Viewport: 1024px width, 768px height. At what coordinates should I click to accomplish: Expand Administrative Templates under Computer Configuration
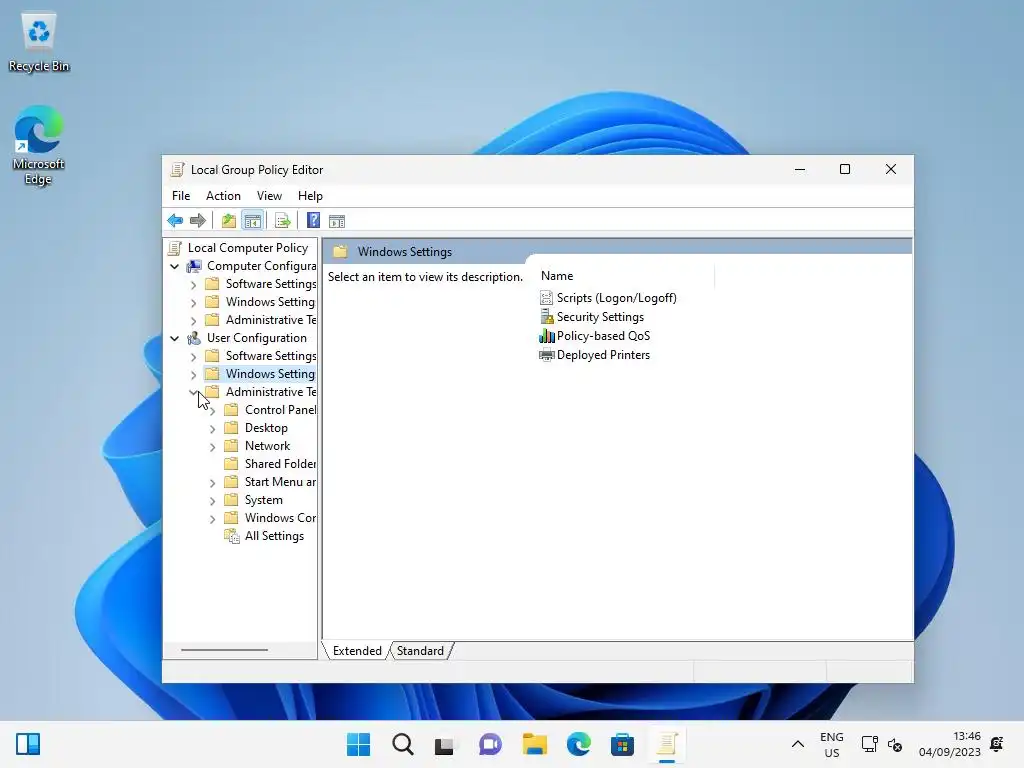click(193, 321)
